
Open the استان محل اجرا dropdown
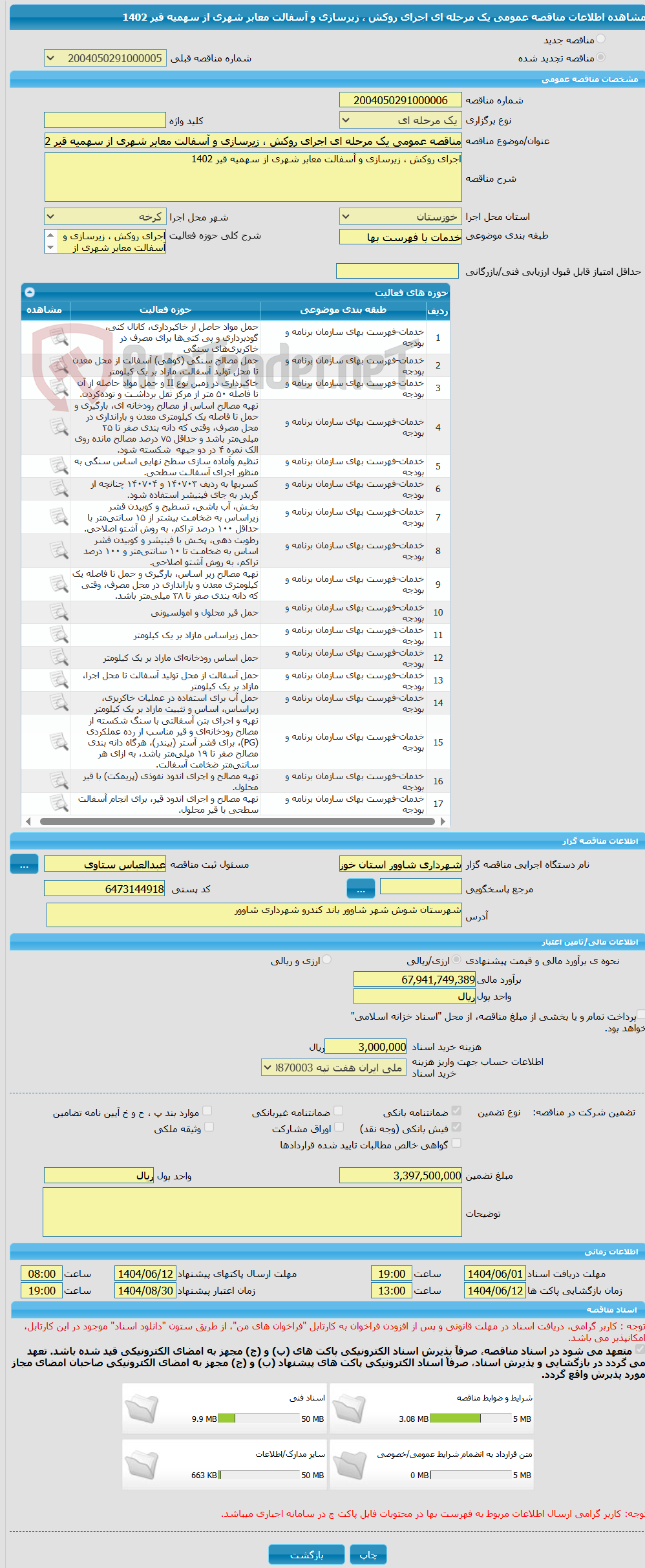401,217
